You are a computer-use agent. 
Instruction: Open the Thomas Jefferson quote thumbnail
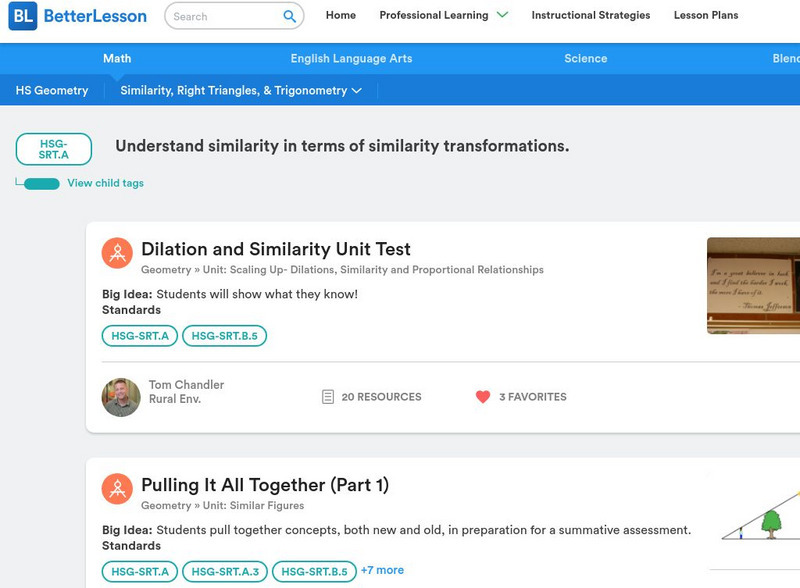click(753, 285)
